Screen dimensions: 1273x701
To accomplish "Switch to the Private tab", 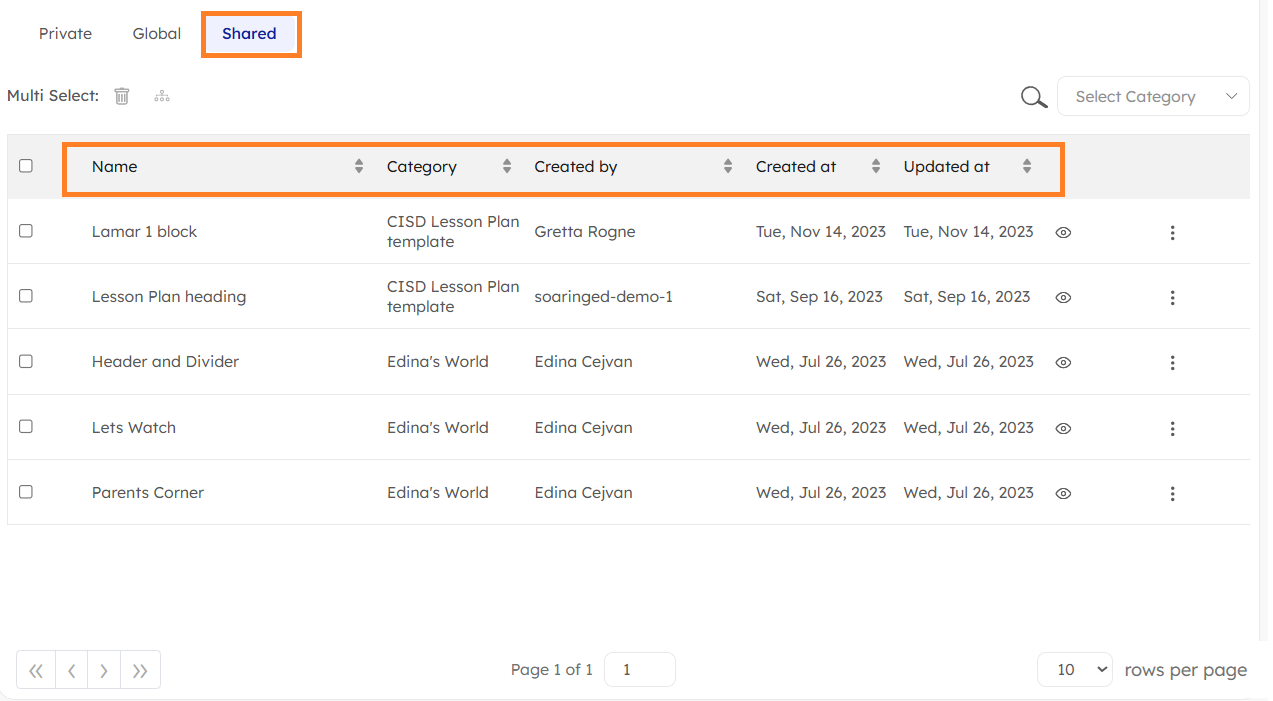I will 65,34.
